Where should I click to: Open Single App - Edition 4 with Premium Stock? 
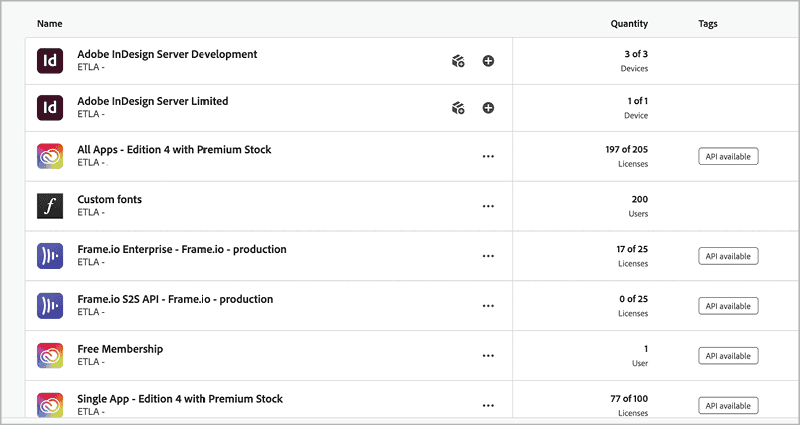[x=180, y=399]
